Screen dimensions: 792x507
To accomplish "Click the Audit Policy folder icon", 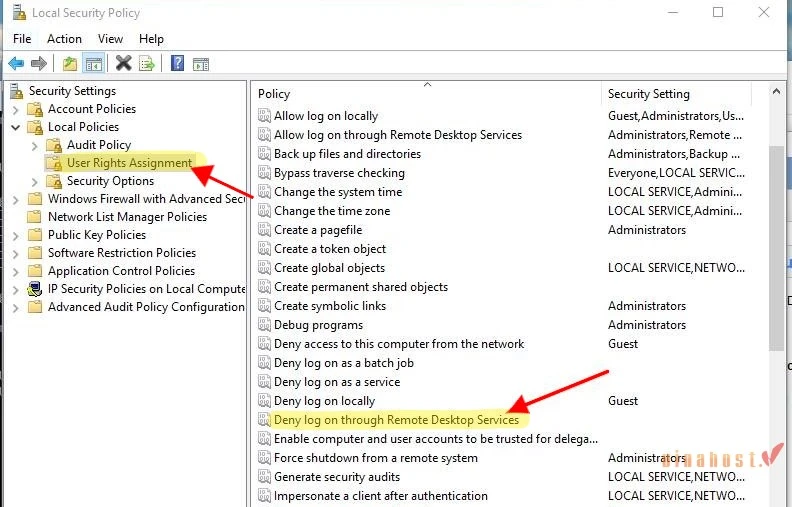I will click(54, 145).
